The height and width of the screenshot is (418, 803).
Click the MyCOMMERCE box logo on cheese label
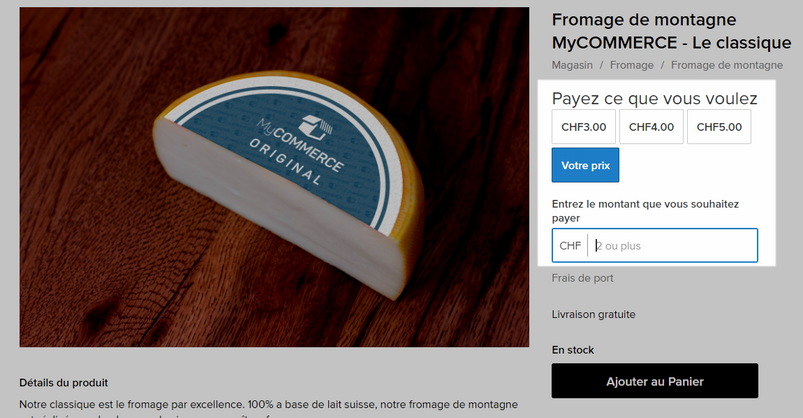click(x=314, y=127)
